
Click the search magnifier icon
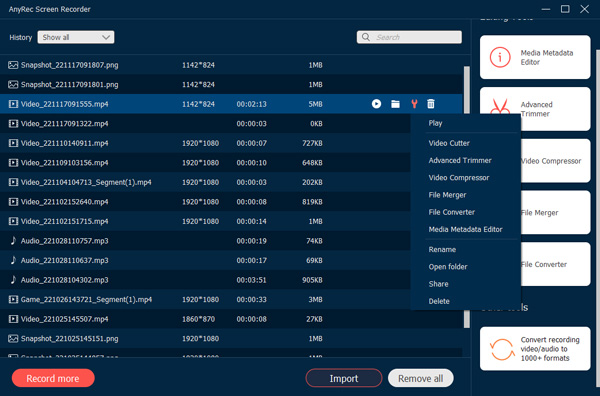366,37
